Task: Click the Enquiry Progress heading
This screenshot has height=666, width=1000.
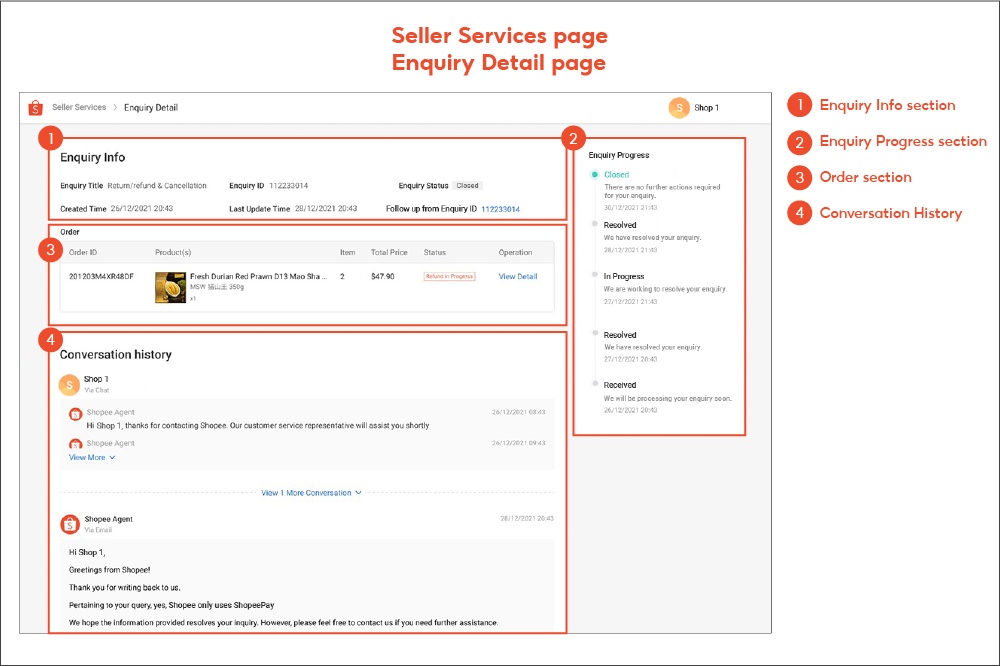Action: 619,155
